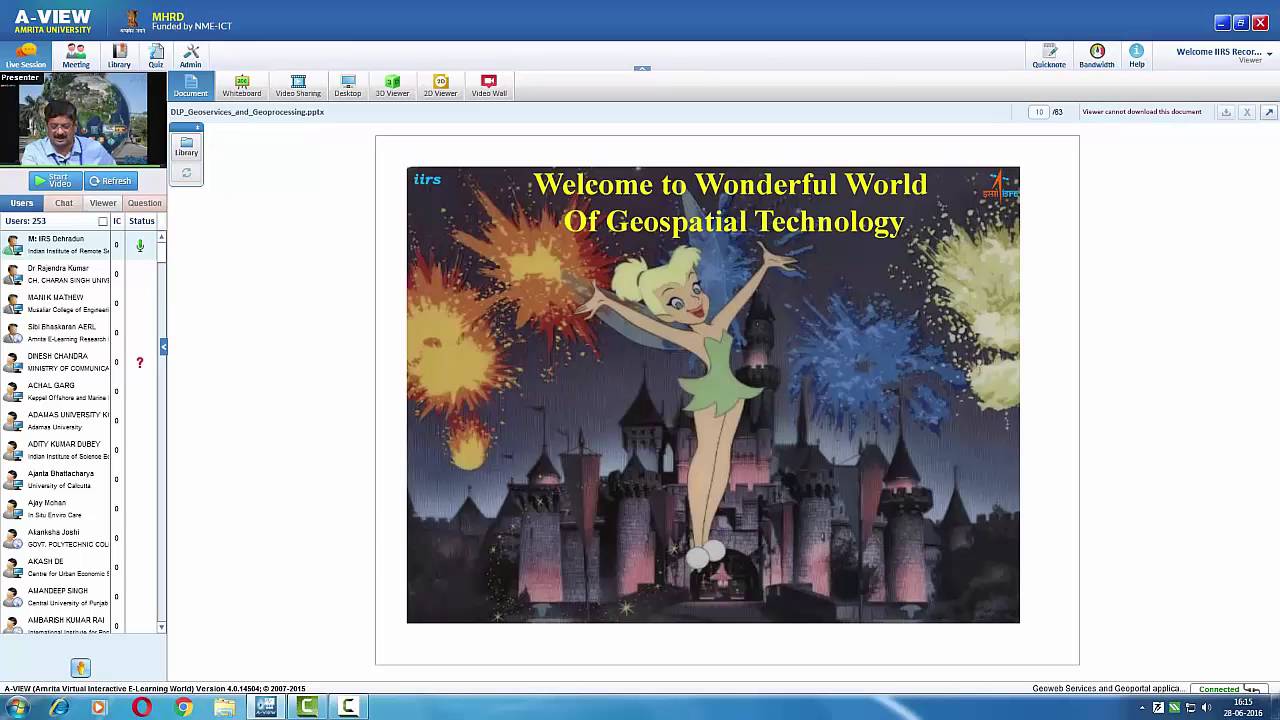Open File Explorer folder from taskbar
Screen dimensions: 1280x720
pos(225,707)
